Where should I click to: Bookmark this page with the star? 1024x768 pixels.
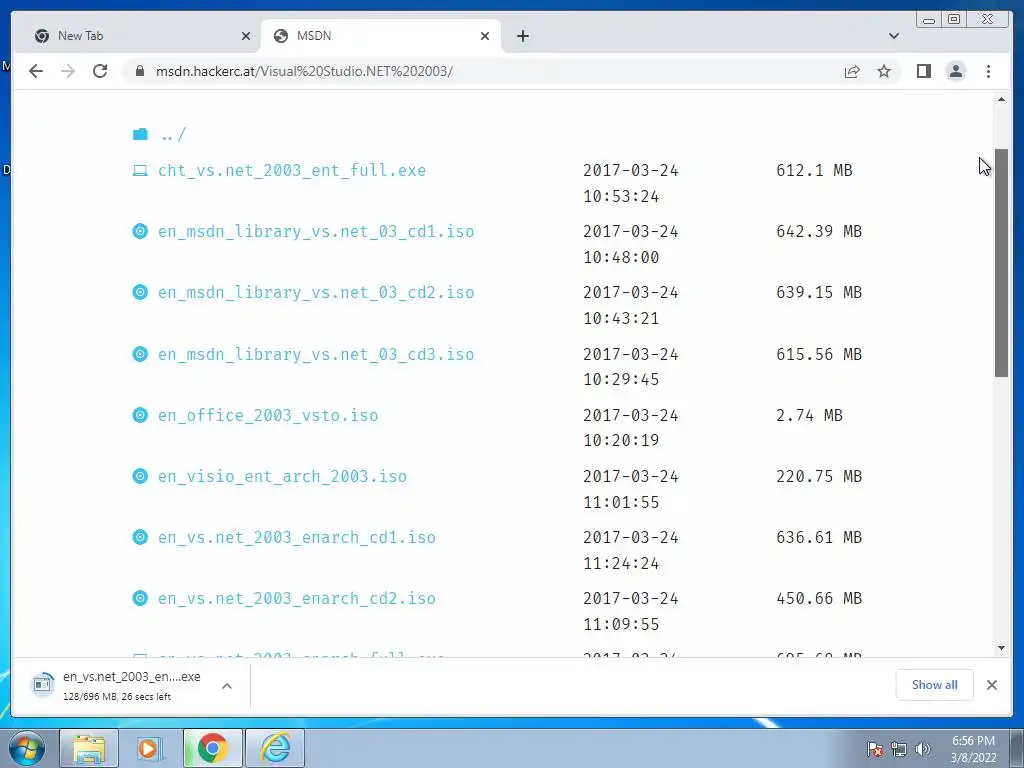pos(884,71)
